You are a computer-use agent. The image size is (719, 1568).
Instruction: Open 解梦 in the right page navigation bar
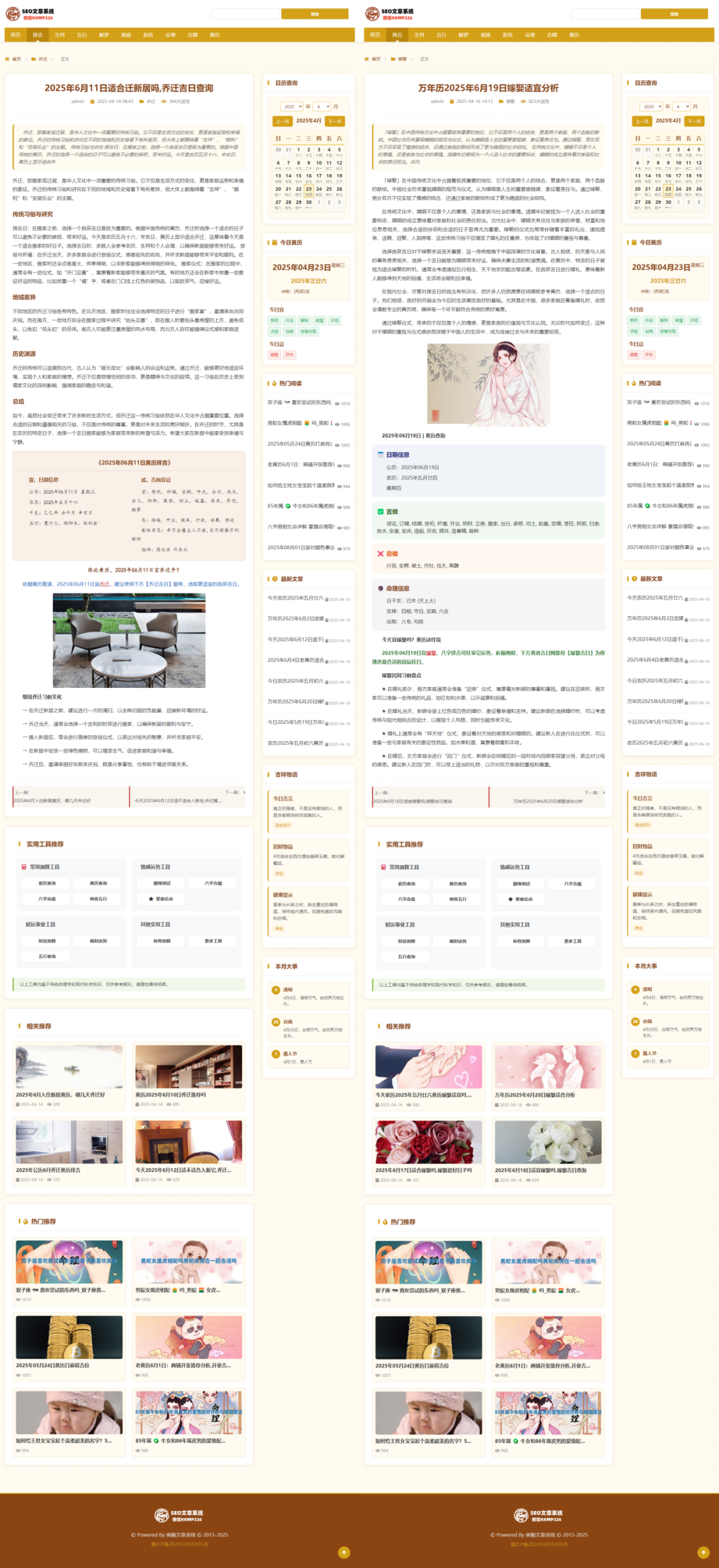pos(464,35)
